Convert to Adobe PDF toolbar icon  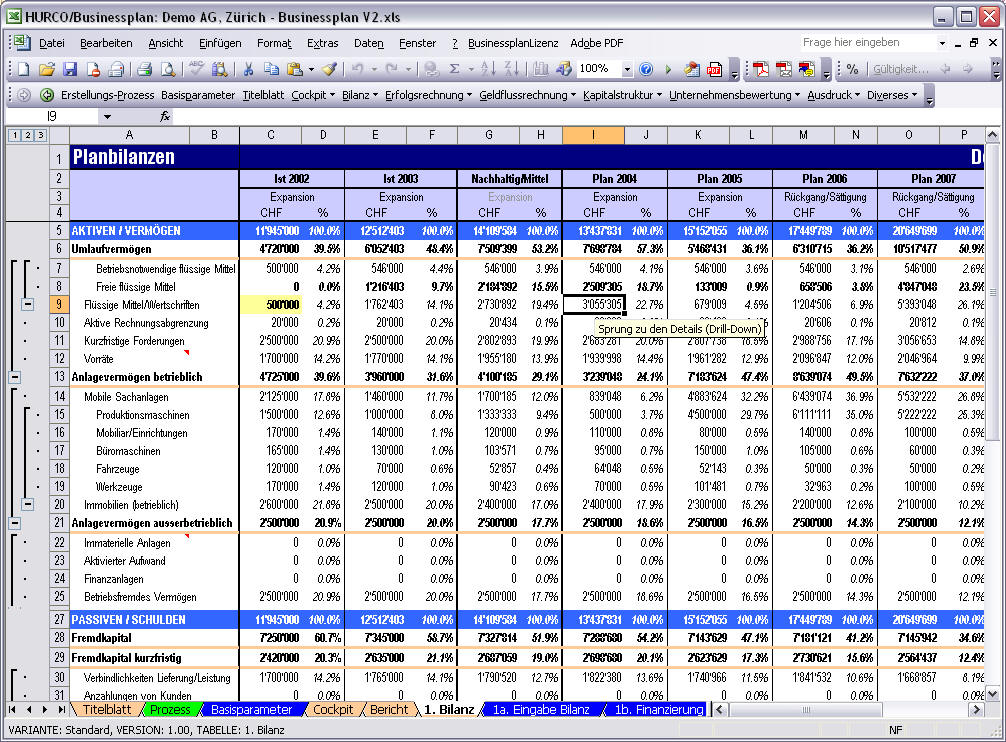[x=761, y=69]
